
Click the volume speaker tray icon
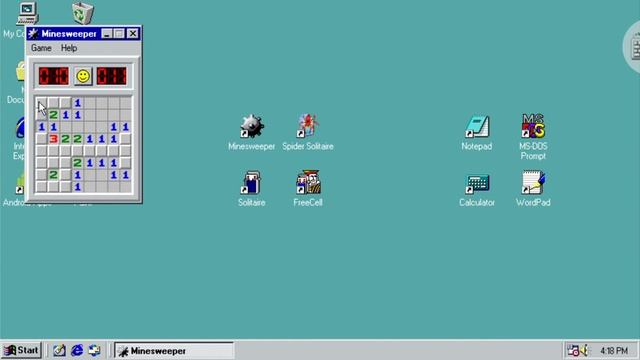(x=584, y=350)
